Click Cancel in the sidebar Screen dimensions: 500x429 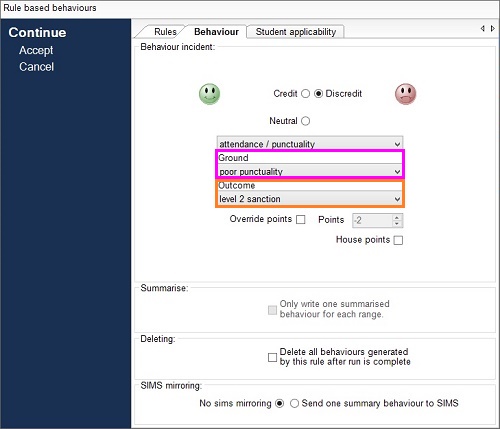coord(36,67)
